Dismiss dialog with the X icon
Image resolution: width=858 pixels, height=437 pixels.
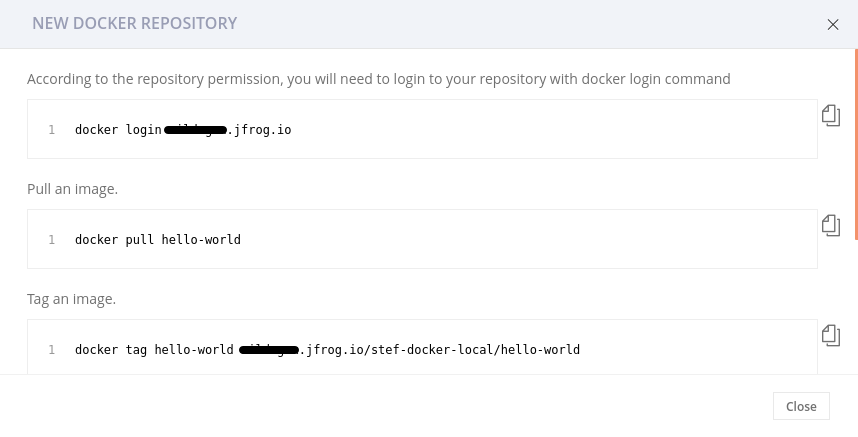833,25
